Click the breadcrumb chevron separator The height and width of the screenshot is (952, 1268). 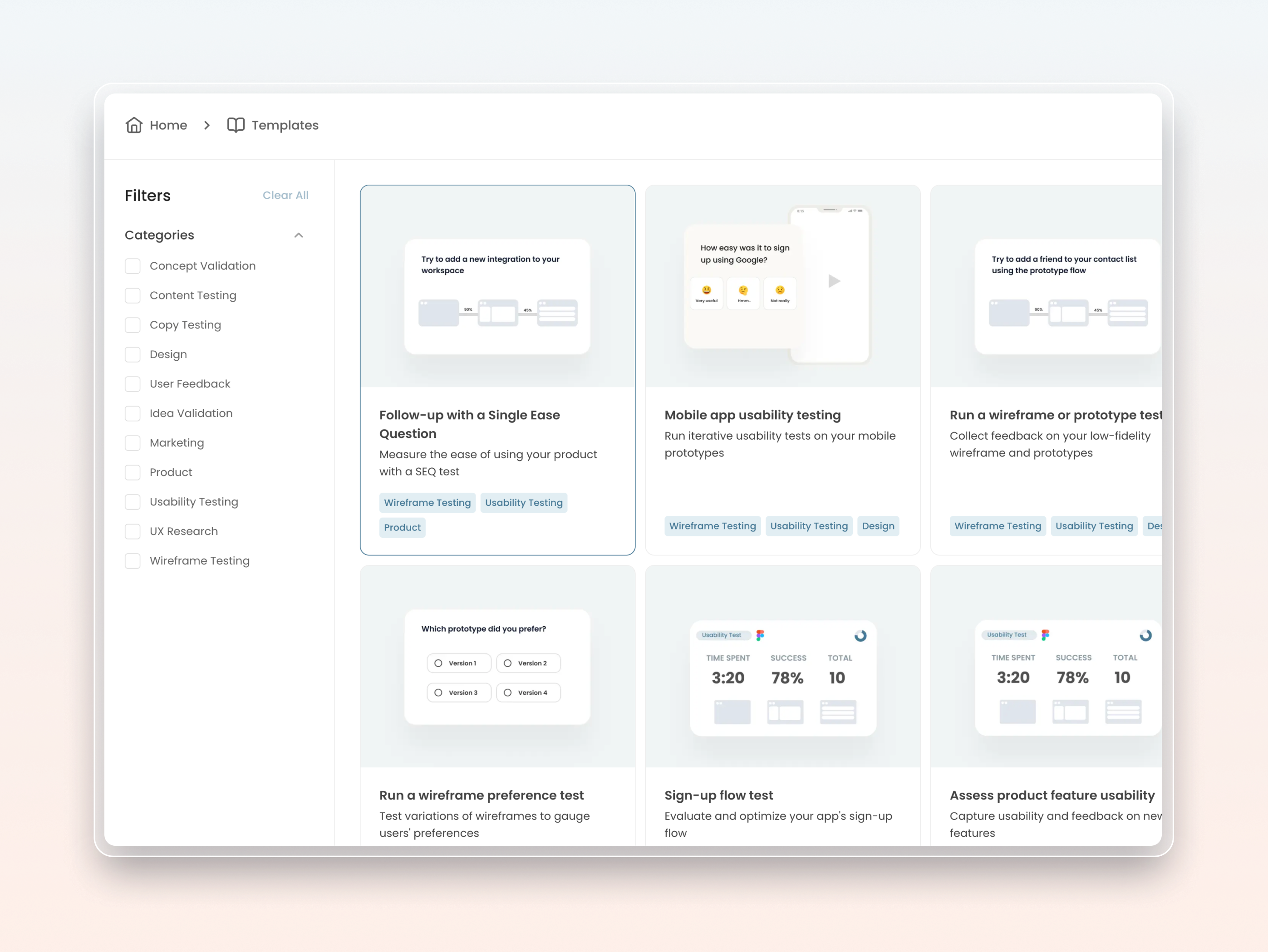click(x=207, y=125)
